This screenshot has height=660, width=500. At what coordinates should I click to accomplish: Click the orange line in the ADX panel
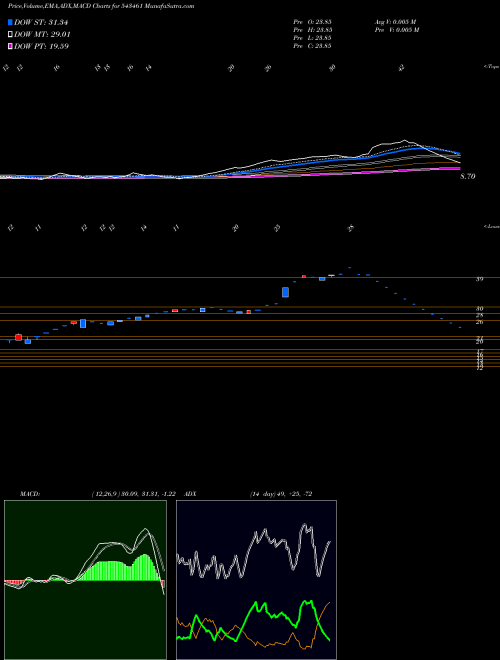[253, 627]
